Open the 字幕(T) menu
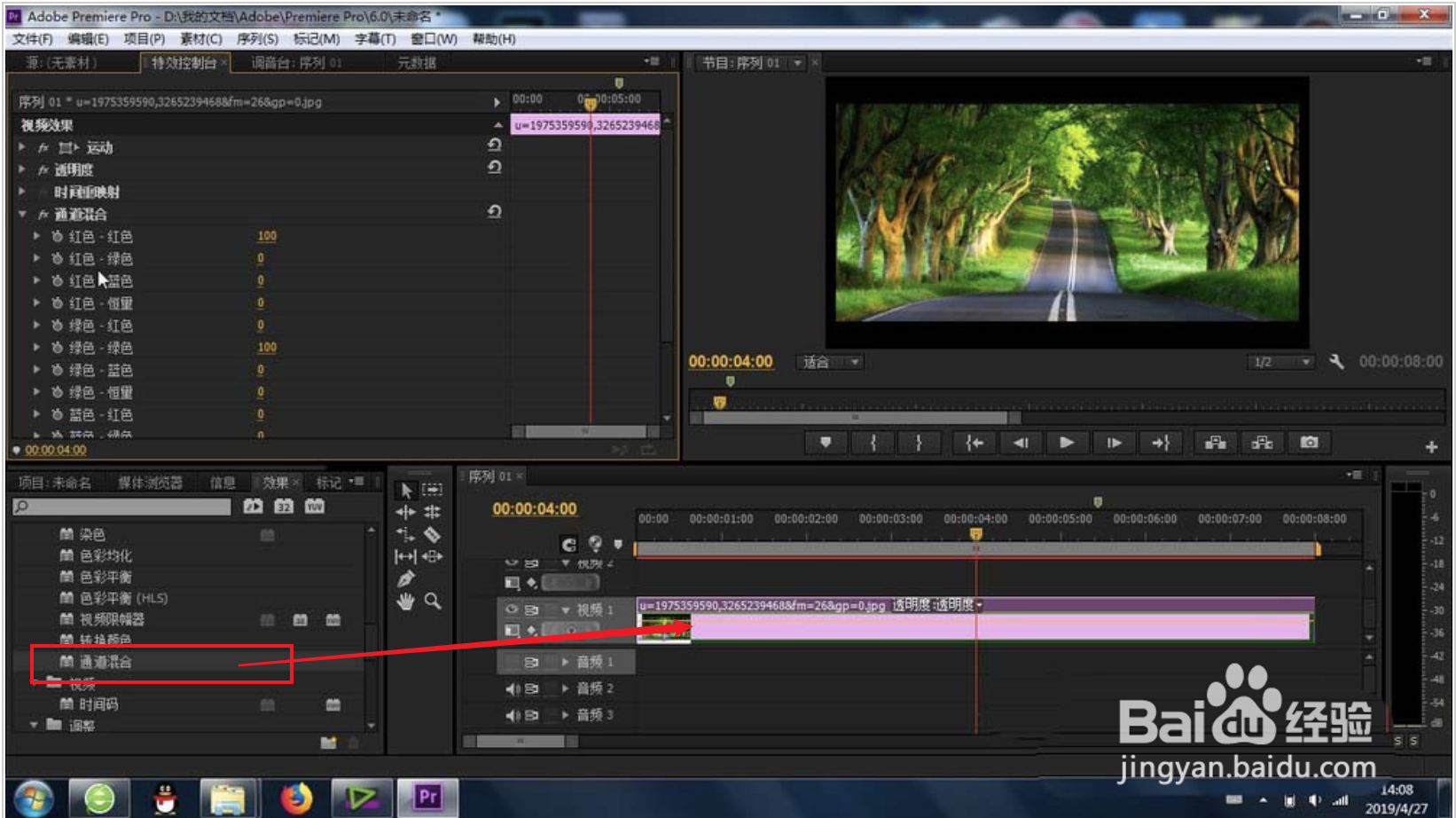The image size is (1456, 818). tap(375, 39)
